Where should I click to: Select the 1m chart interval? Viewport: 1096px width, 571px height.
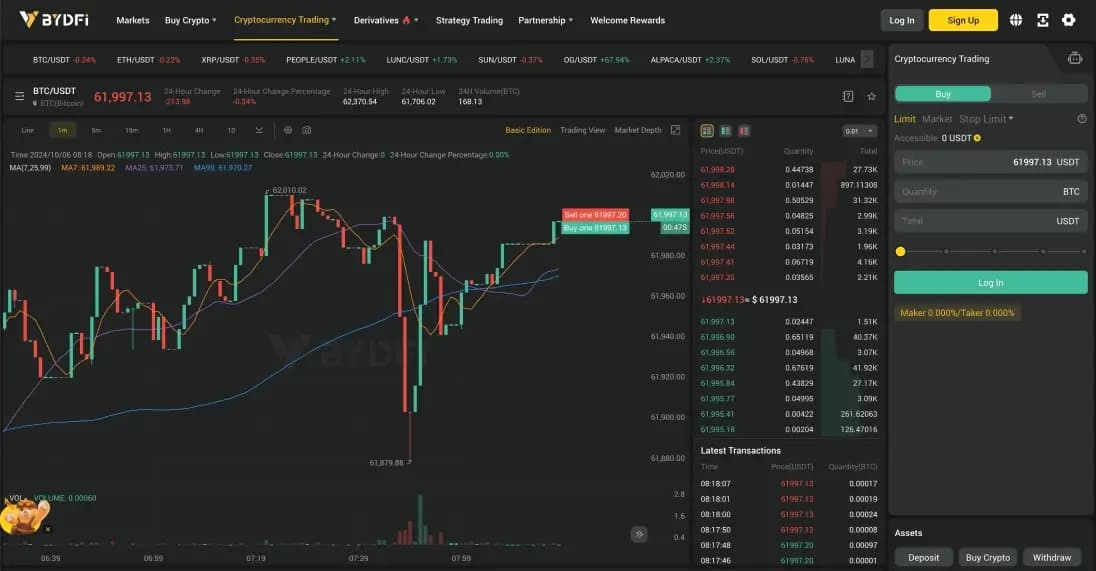[62, 130]
